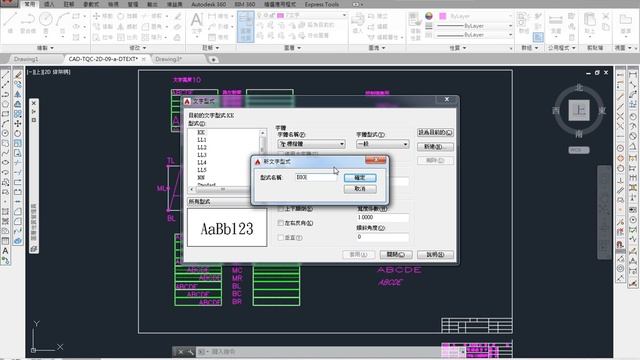
Task: Cancel the new text style dialog
Action: tap(360, 189)
